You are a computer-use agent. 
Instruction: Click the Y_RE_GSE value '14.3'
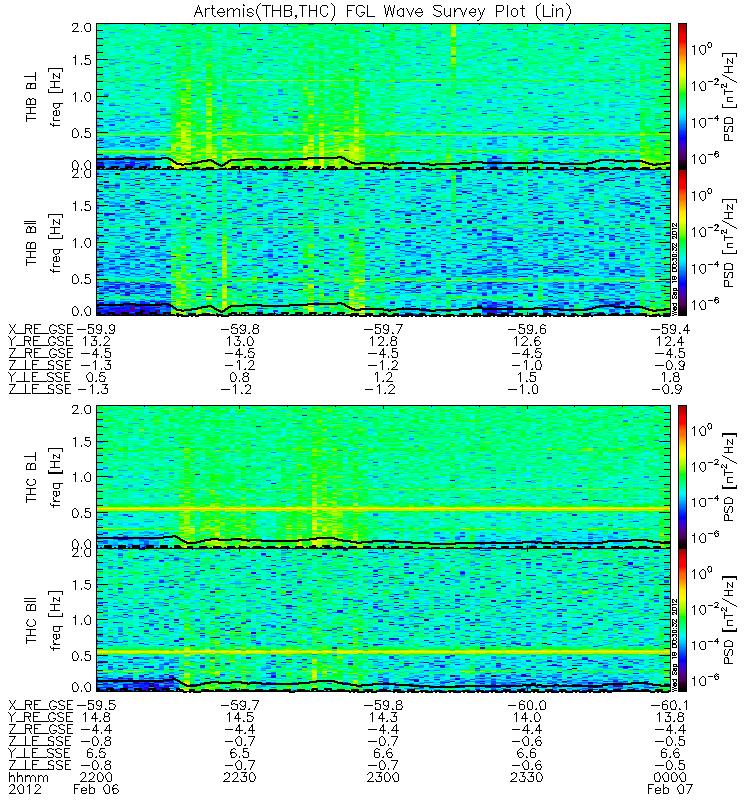pos(383,717)
